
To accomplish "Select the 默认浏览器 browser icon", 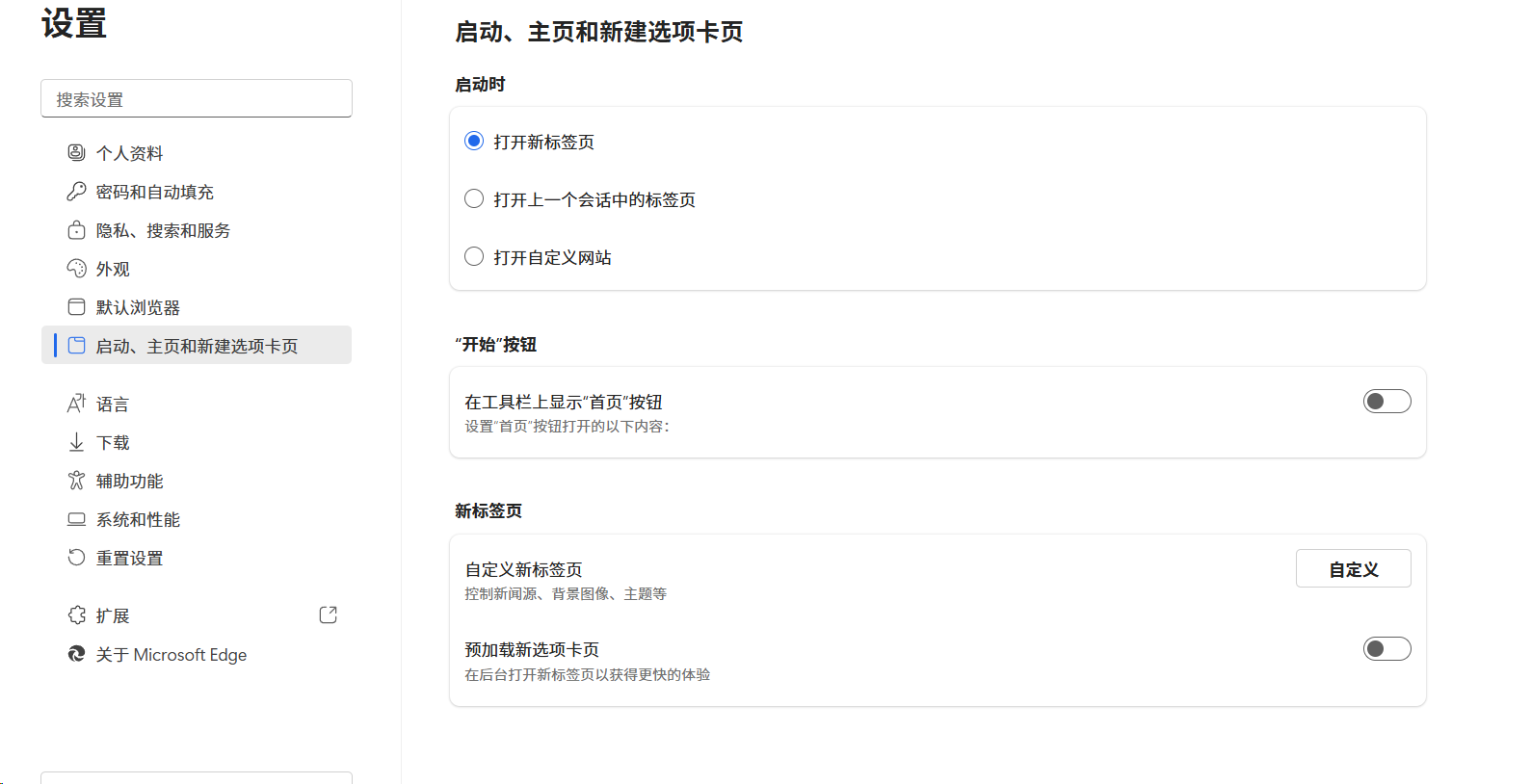I will point(77,306).
